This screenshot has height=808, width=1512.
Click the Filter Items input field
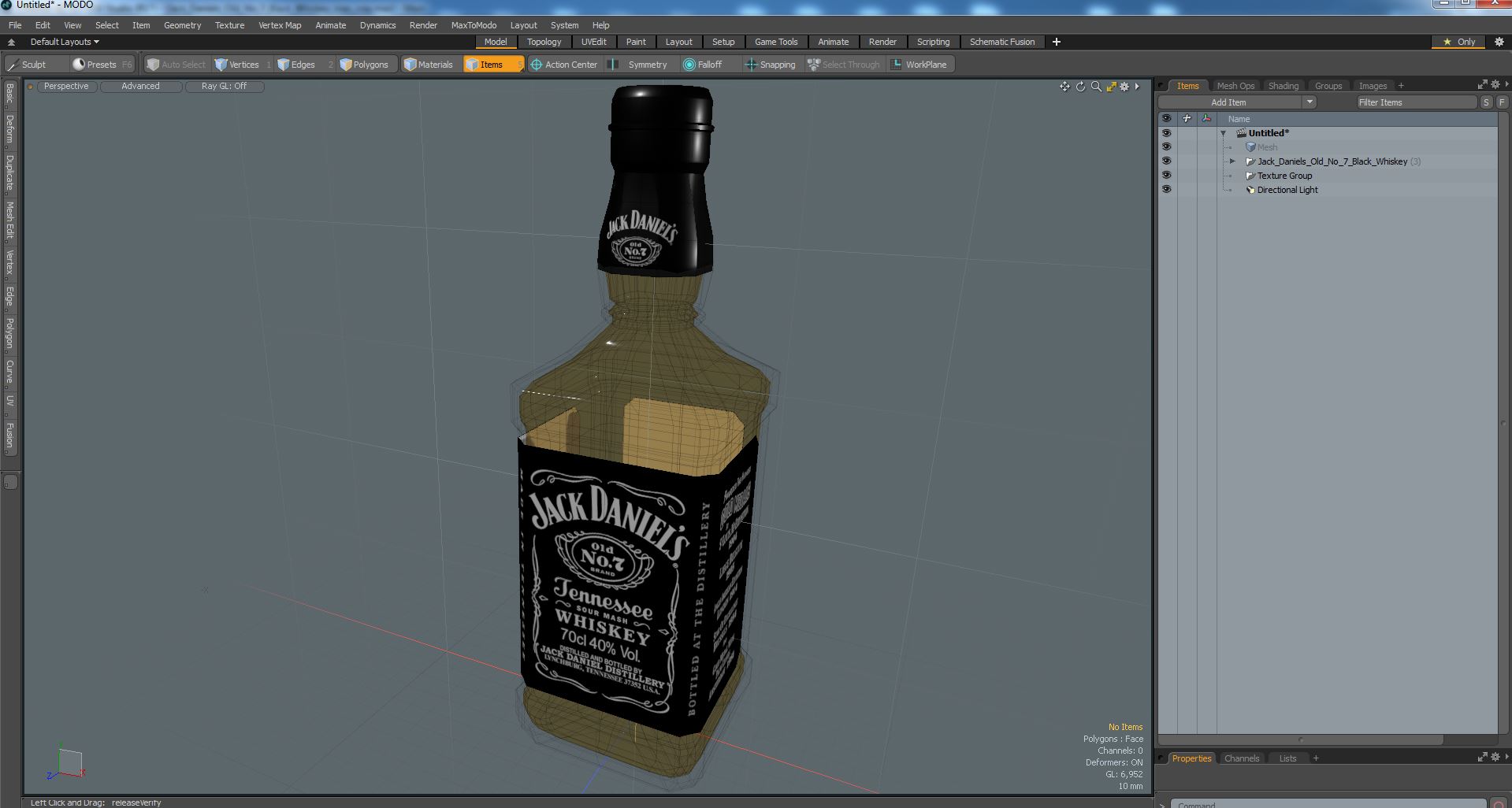coord(1416,102)
